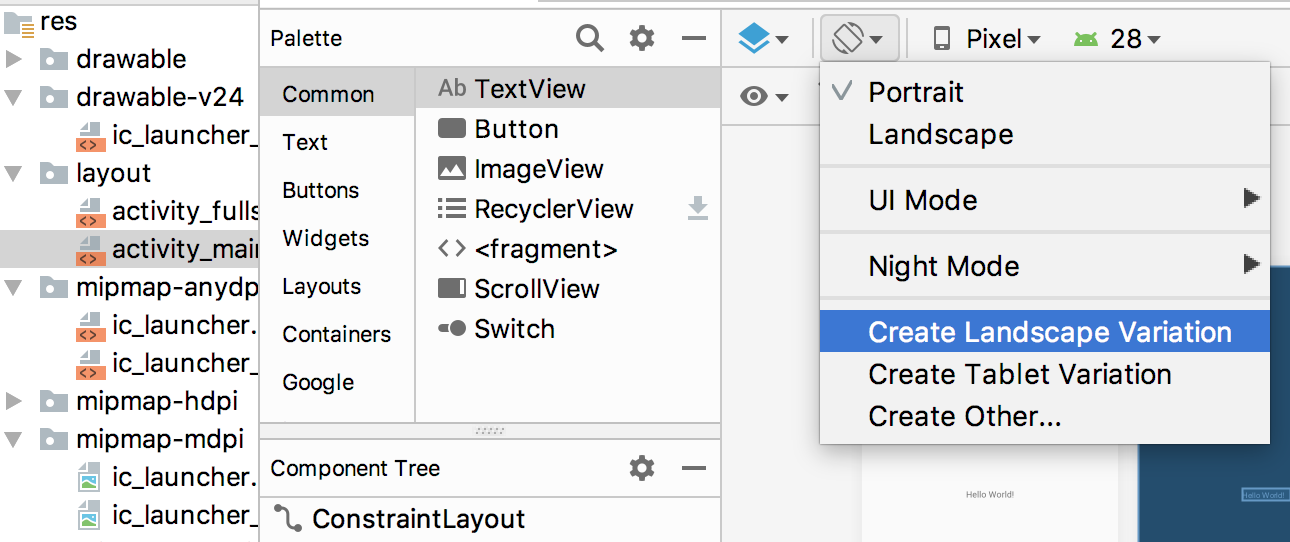Choose Create Other... menu entry

point(1045,416)
